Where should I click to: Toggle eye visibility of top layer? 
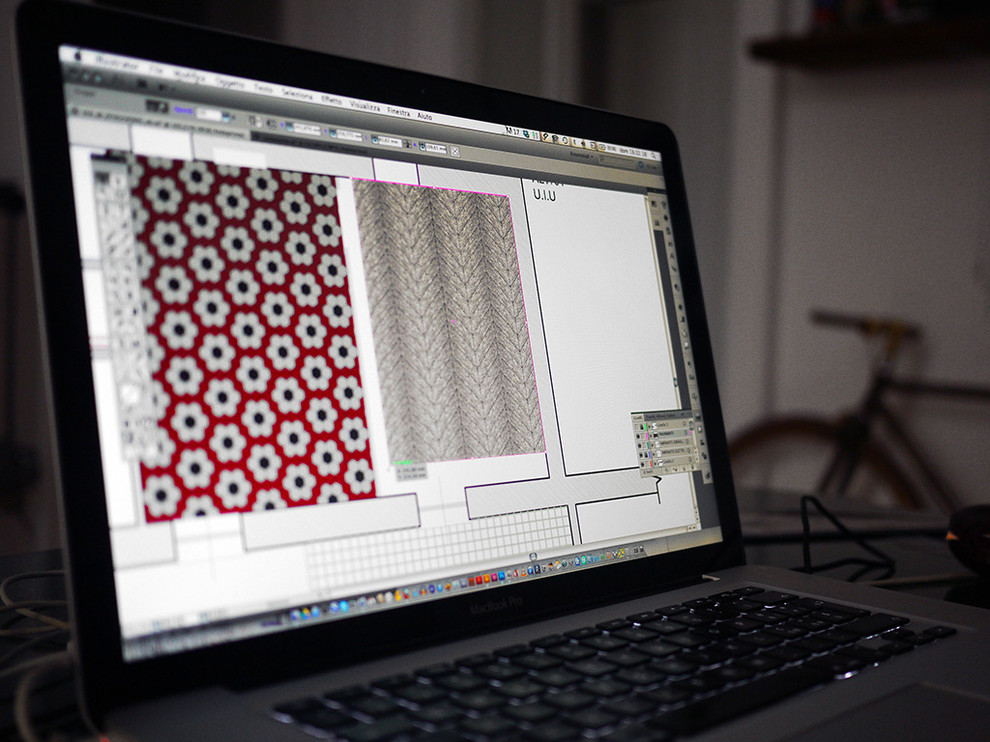[x=638, y=425]
